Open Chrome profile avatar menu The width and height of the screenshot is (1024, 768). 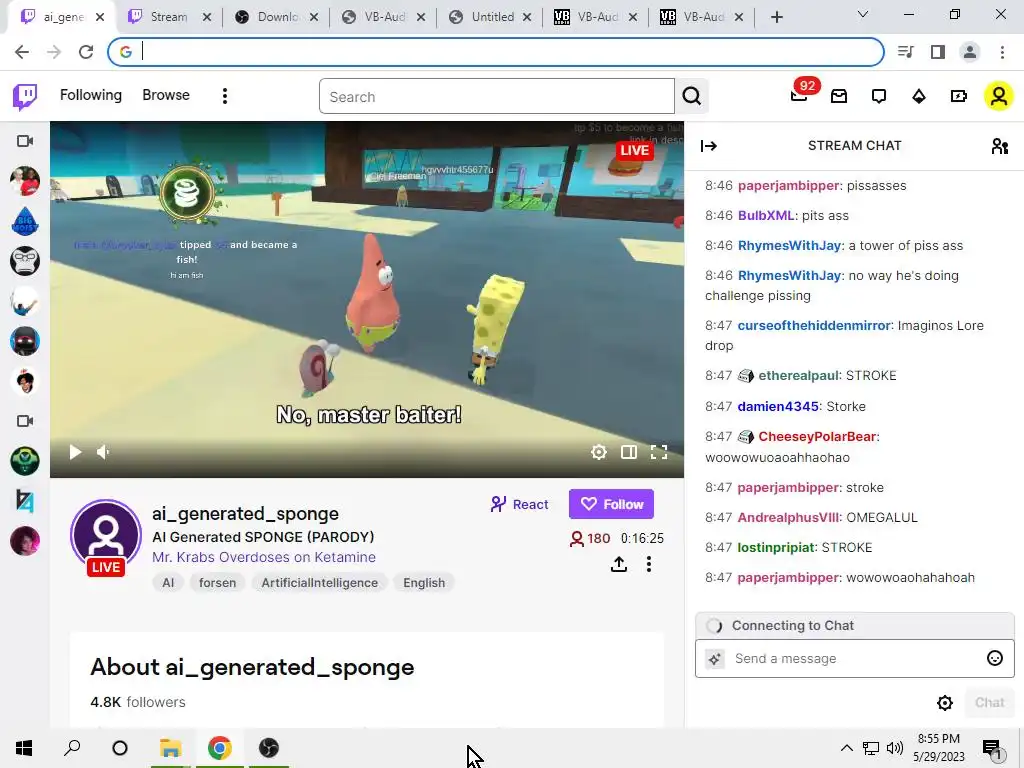(x=970, y=52)
